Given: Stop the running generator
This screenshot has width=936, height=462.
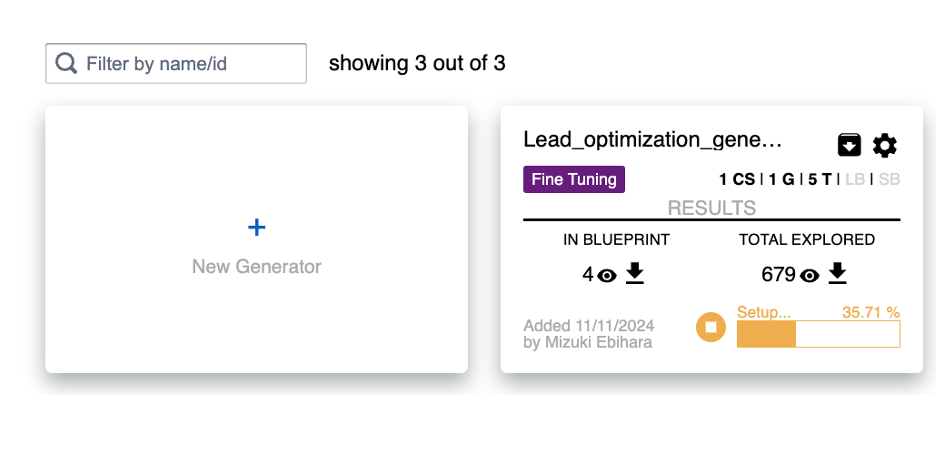Looking at the screenshot, I should coord(711,327).
